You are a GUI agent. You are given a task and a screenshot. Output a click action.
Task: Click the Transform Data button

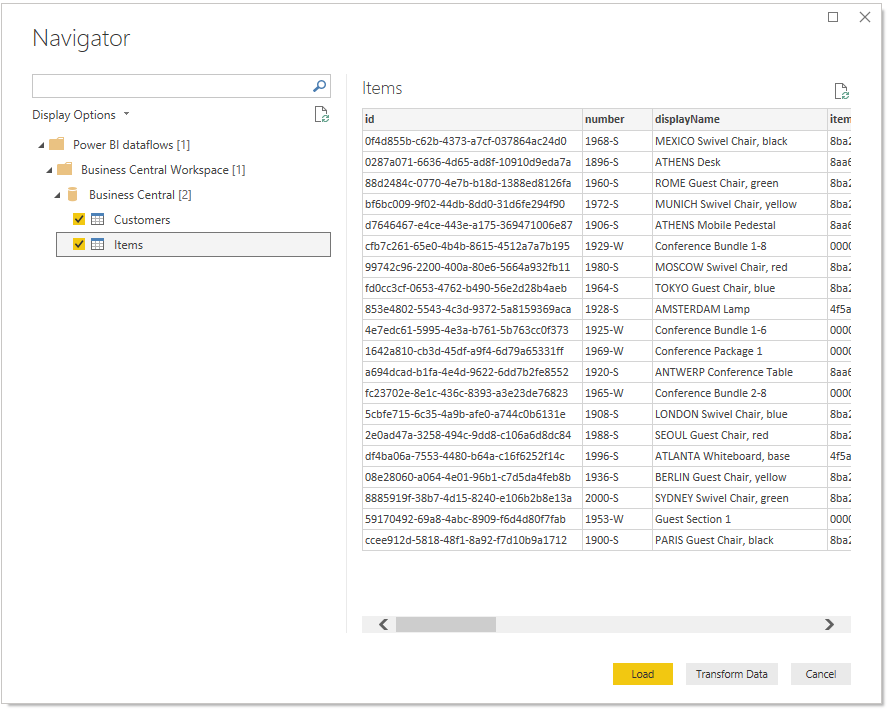click(731, 674)
